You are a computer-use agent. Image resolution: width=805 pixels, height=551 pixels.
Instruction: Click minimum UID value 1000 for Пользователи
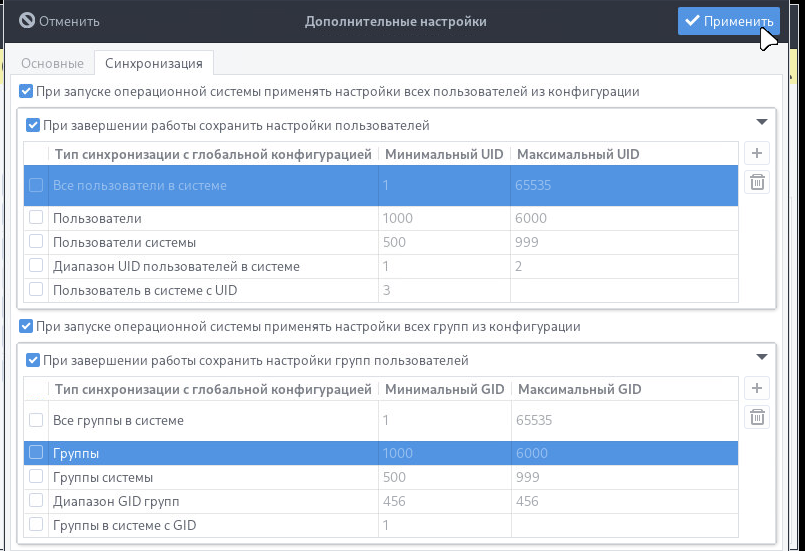click(398, 218)
